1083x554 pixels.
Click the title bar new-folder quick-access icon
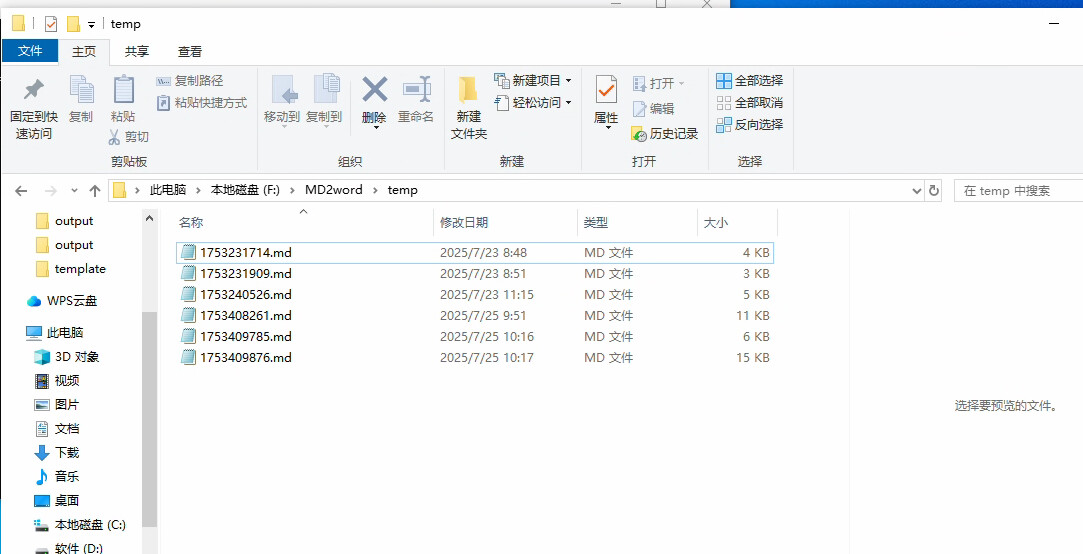coord(73,24)
